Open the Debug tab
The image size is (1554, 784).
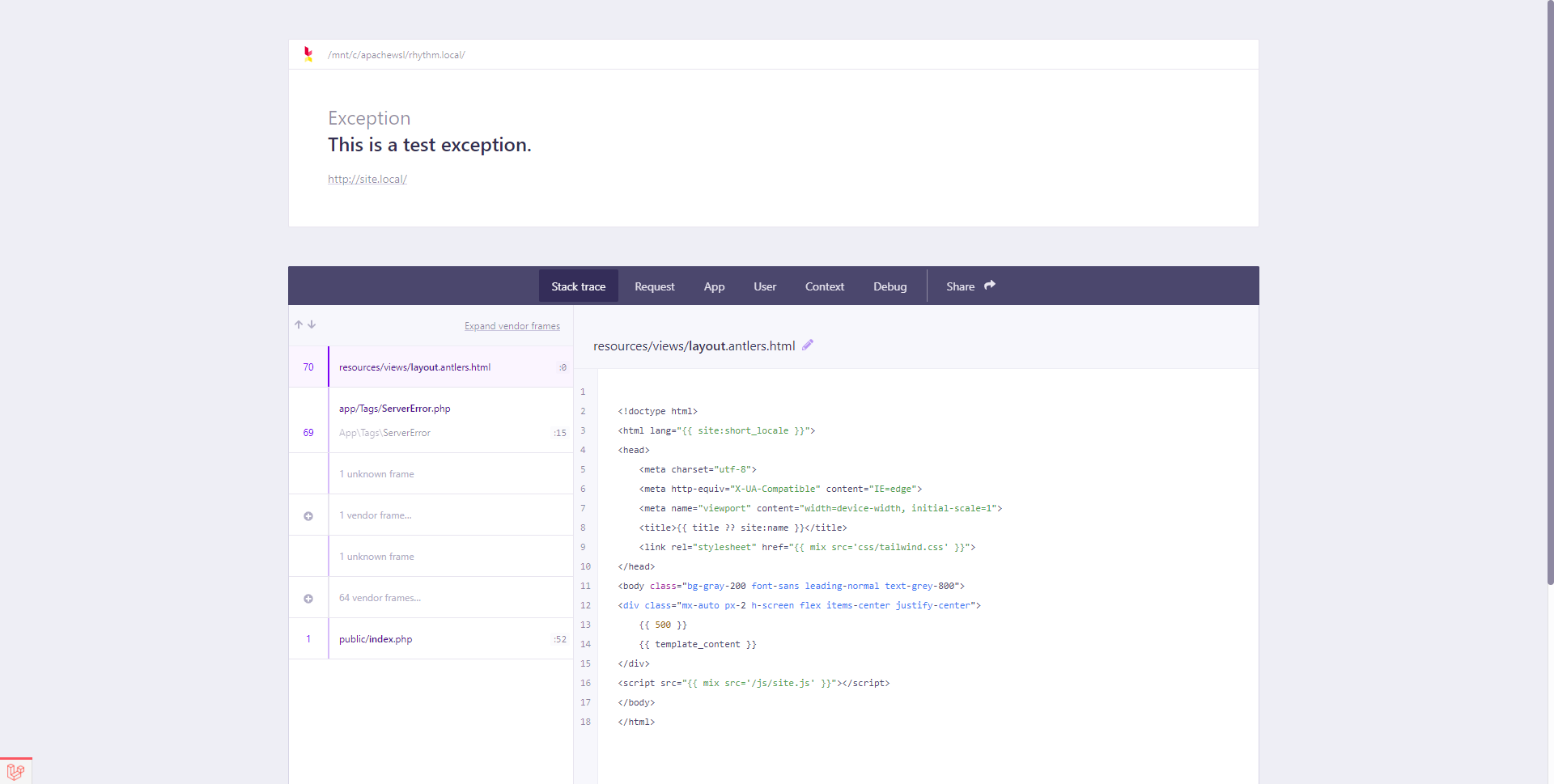(890, 286)
